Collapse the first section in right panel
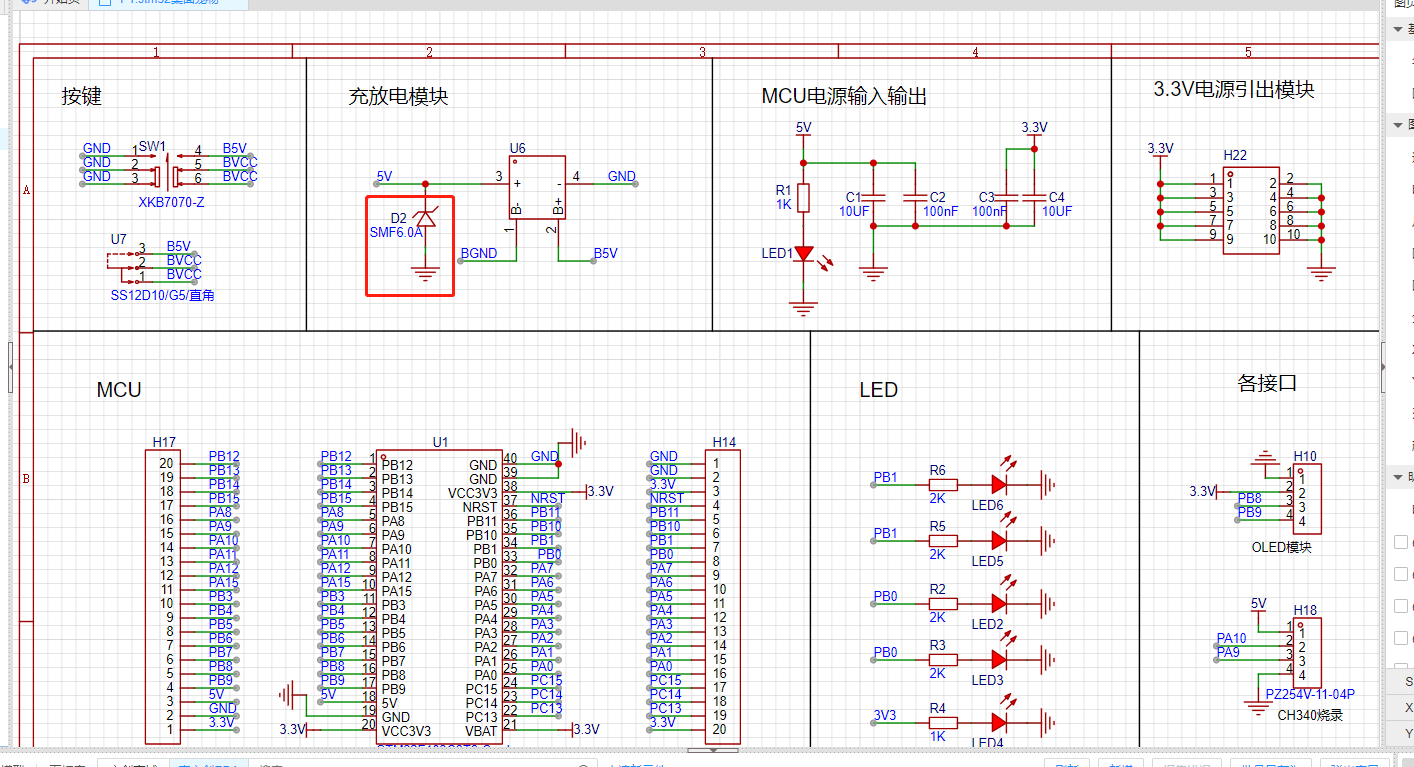This screenshot has height=767, width=1414. (x=1397, y=30)
